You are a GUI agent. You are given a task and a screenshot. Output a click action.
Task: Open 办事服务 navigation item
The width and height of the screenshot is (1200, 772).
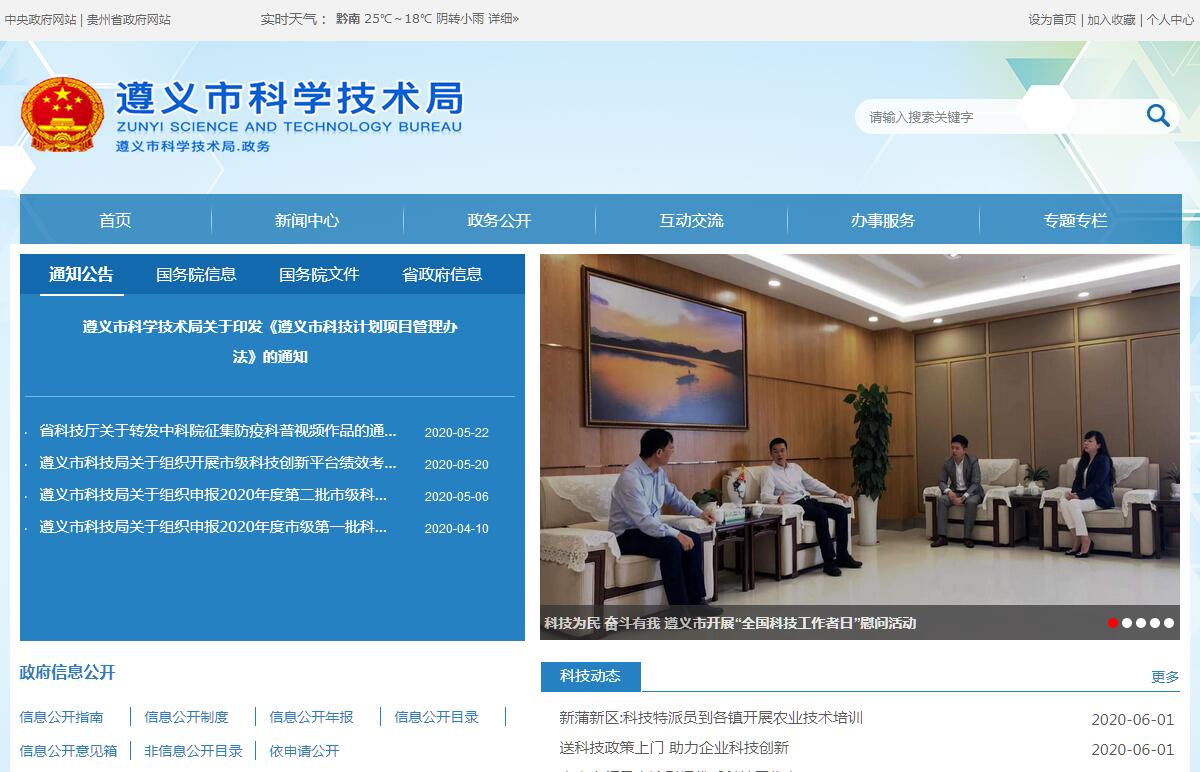(883, 221)
